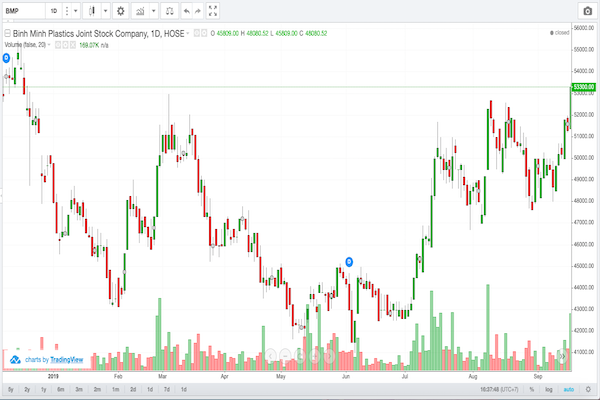Screen dimensions: 600x400
Task: Hide the Volume indicator via first icon
Action: (x=58, y=45)
